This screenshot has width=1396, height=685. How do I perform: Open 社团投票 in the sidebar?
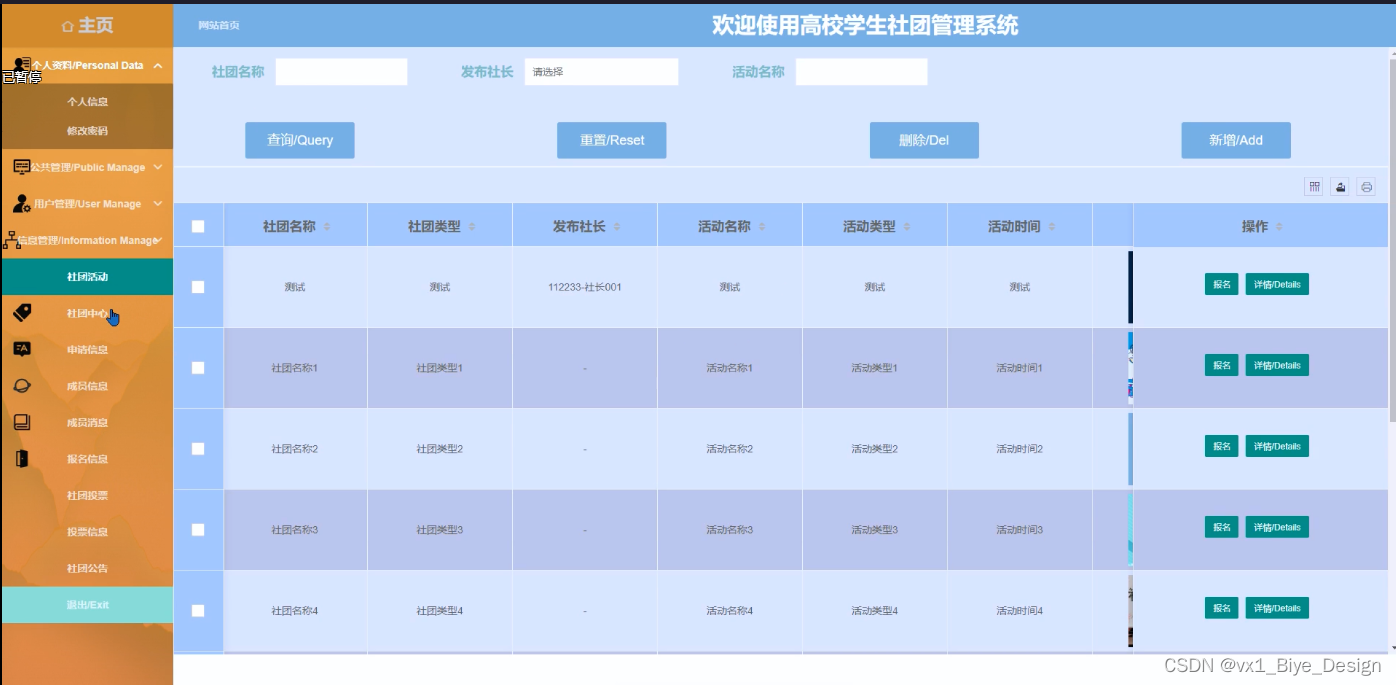(87, 495)
